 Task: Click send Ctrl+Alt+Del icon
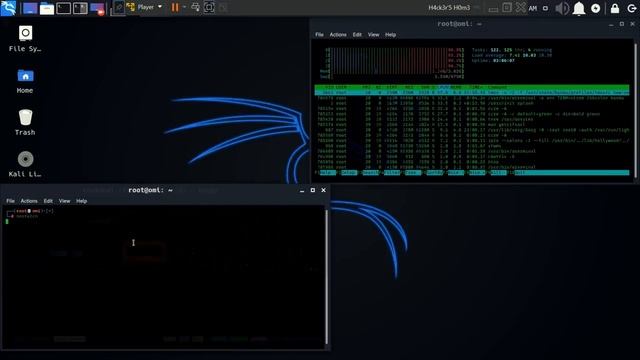point(196,7)
